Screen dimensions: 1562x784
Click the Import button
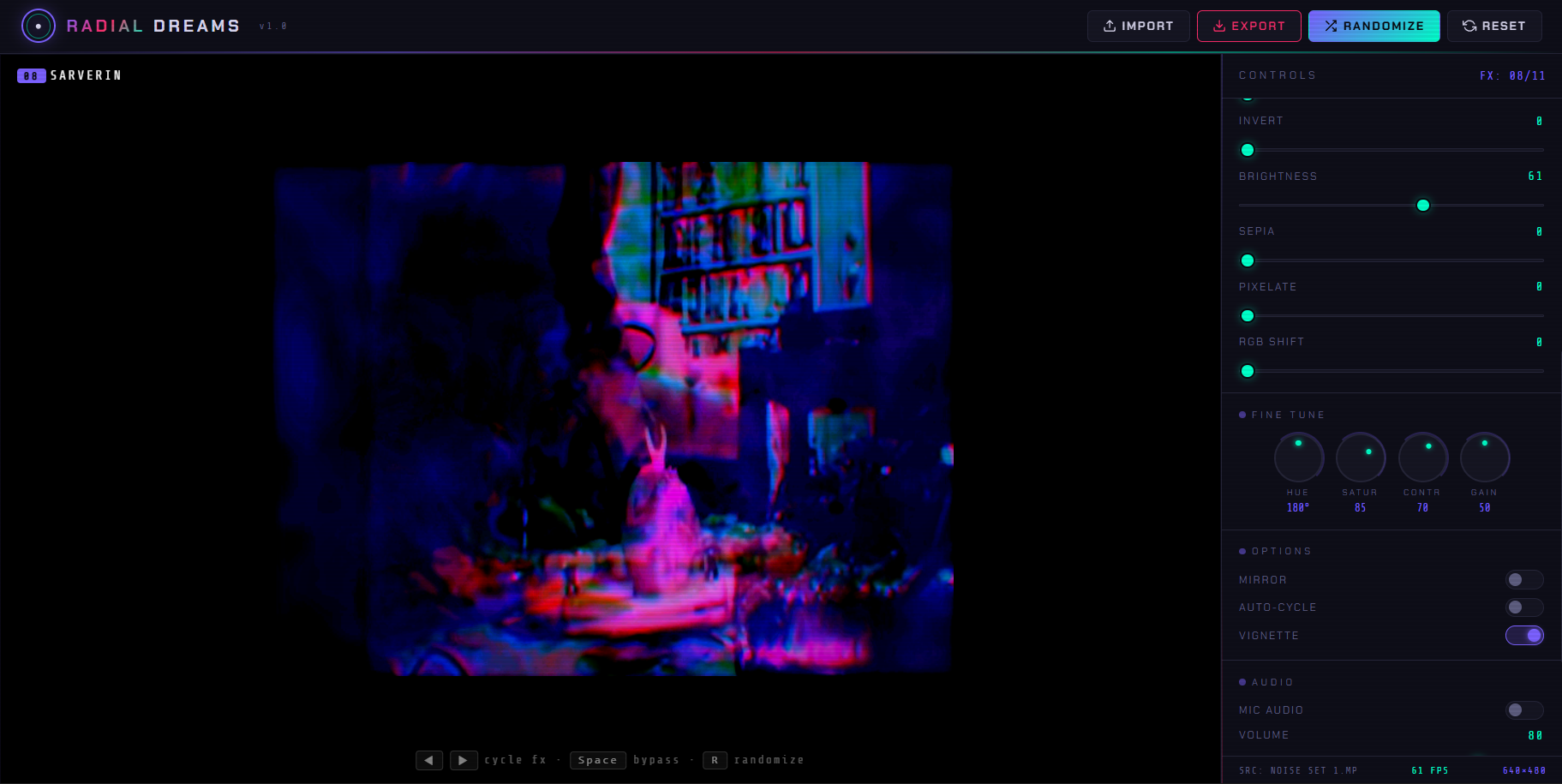pyautogui.click(x=1138, y=26)
